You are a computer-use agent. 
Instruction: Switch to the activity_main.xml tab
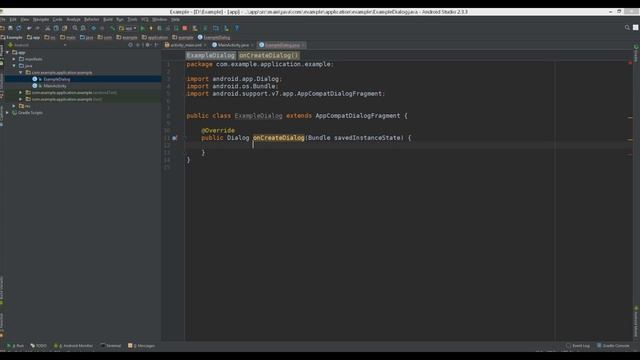186,45
